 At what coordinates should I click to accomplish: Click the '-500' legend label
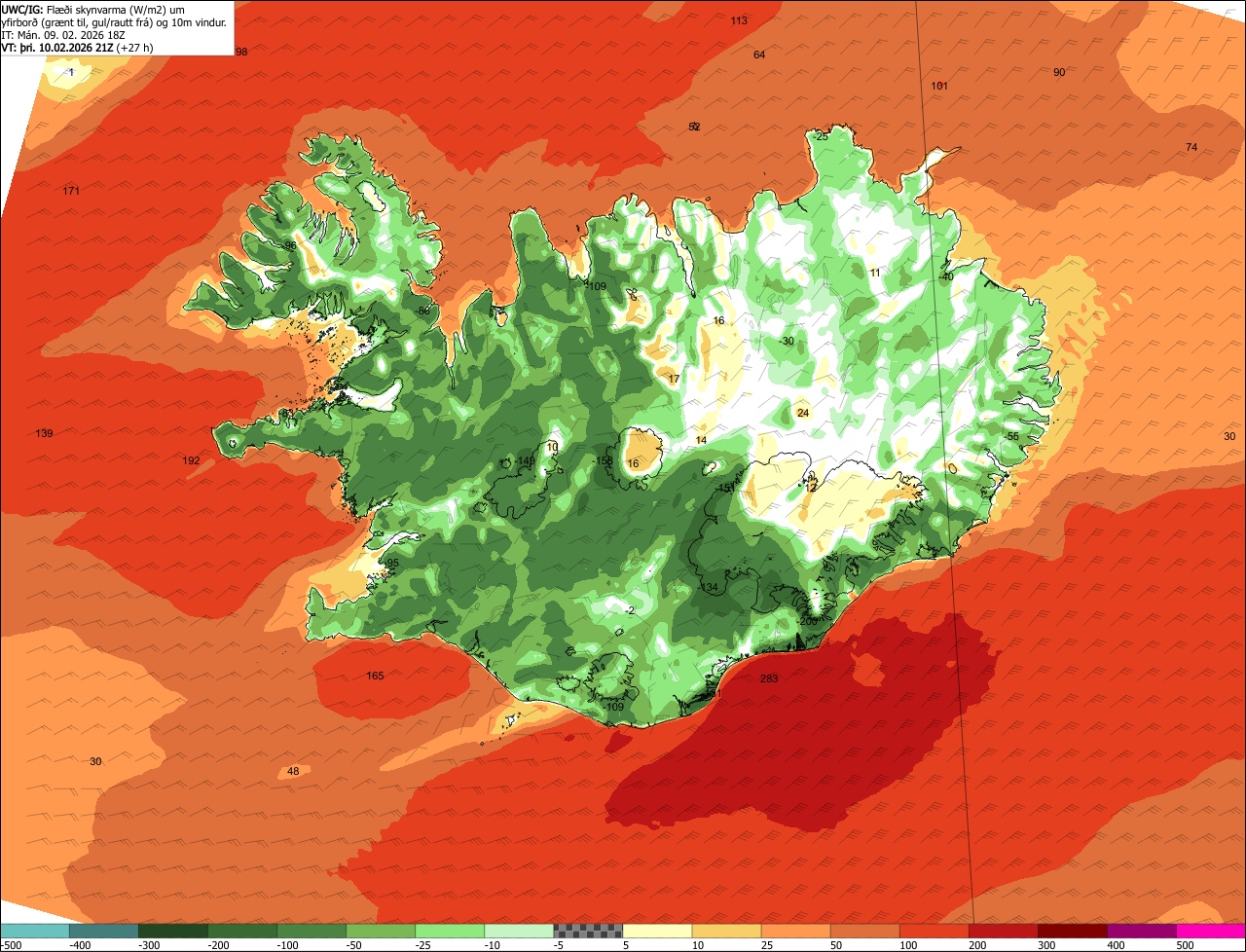point(12,945)
